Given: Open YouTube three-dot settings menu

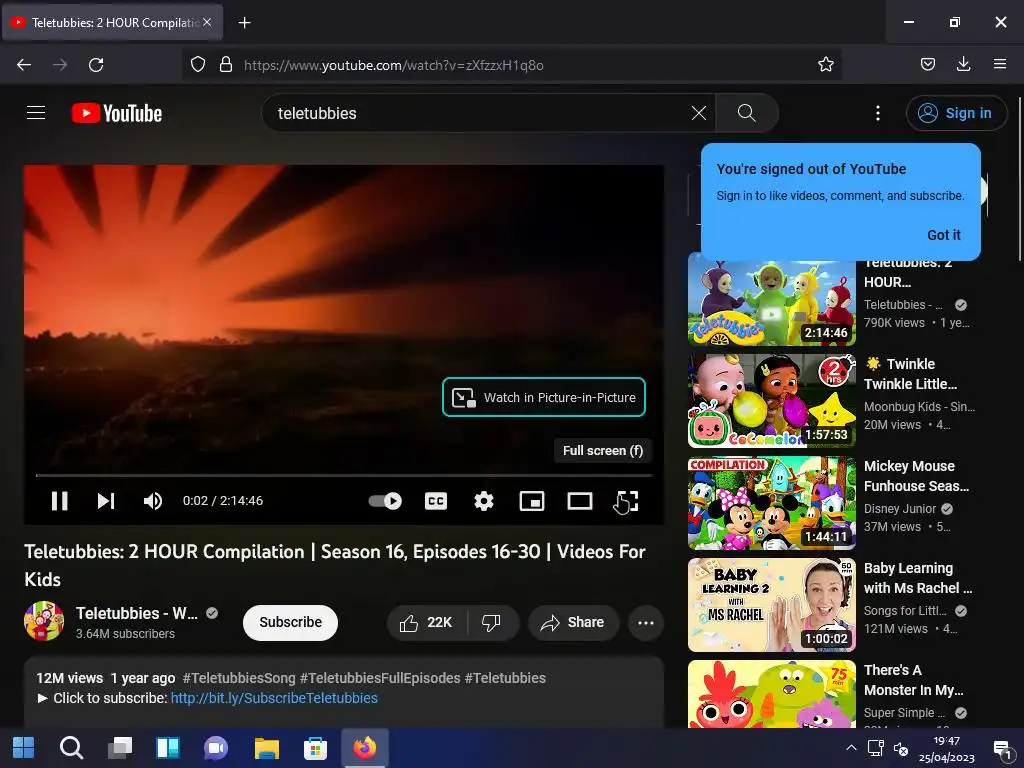Looking at the screenshot, I should 878,113.
